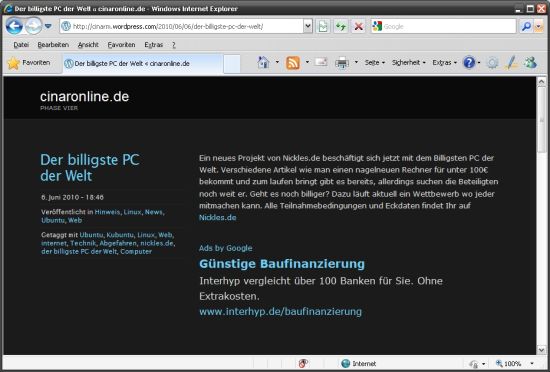The image size is (550, 372).
Task: Click the protected mode status icon
Action: click(474, 364)
